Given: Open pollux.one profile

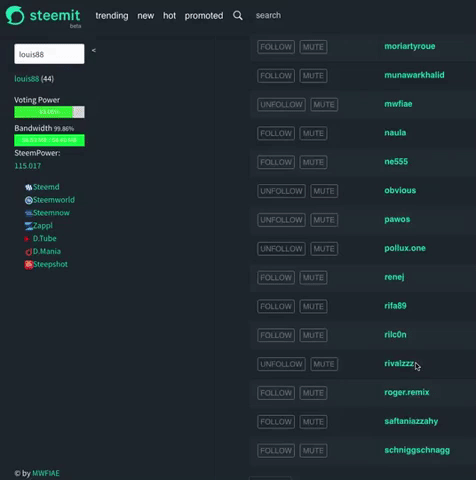Looking at the screenshot, I should tap(405, 248).
